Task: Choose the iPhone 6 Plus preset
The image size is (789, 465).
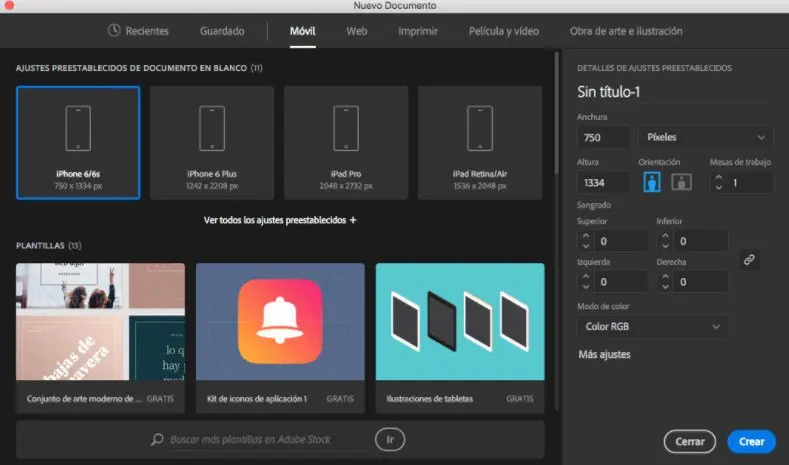Action: point(211,128)
